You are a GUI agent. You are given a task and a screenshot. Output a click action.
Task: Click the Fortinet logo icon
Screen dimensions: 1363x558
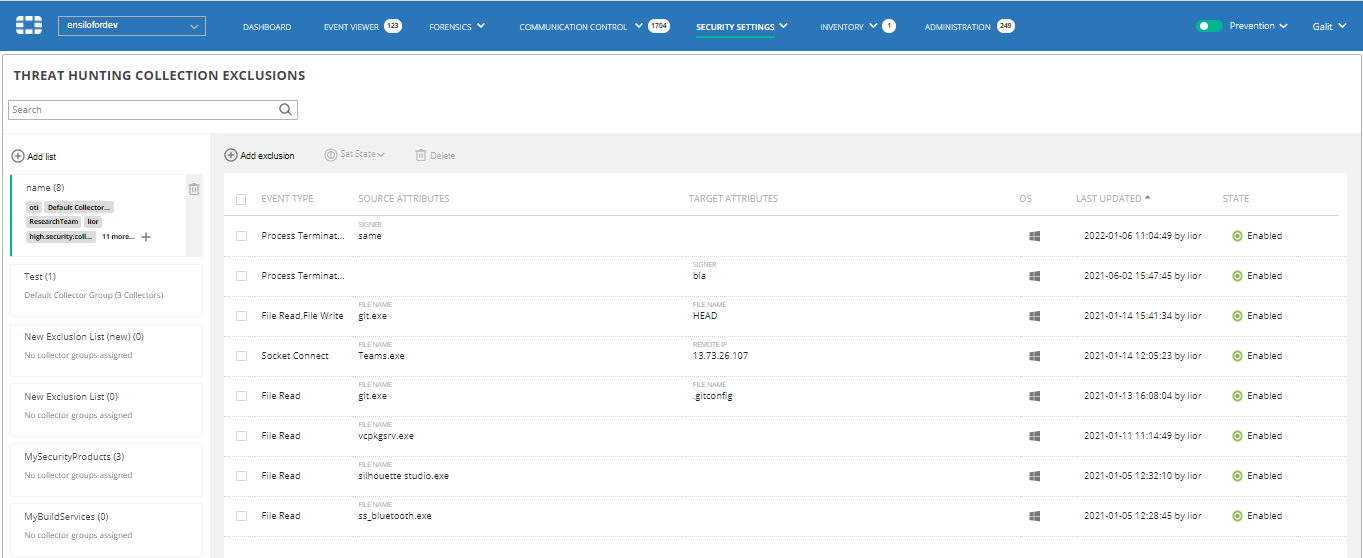click(x=31, y=26)
